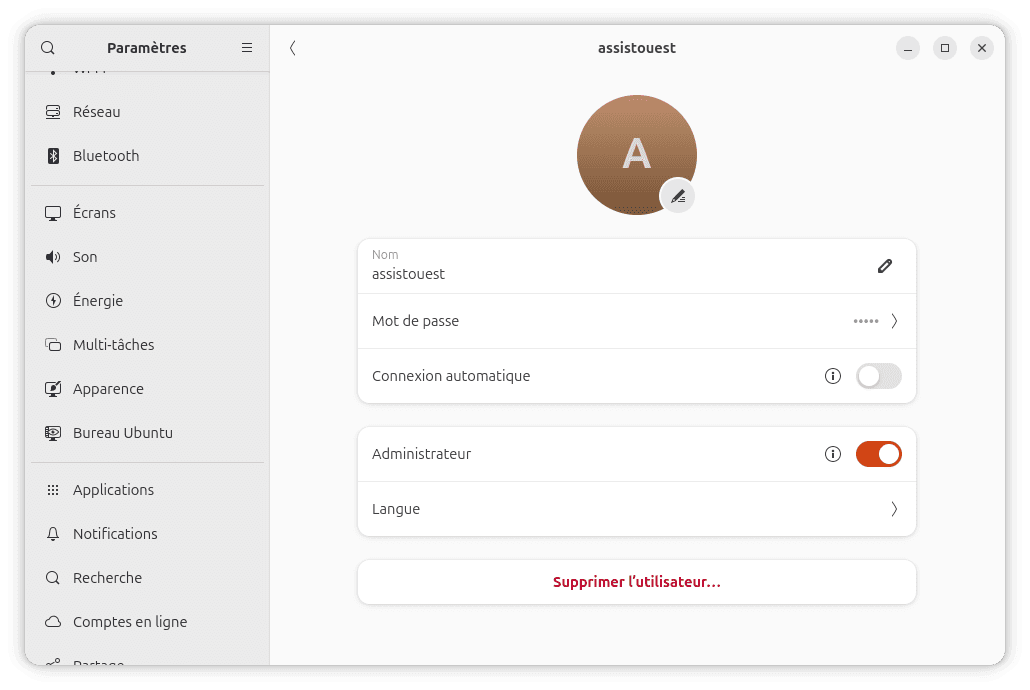
Task: Click the Écrans monitor icon
Action: [x=53, y=213]
